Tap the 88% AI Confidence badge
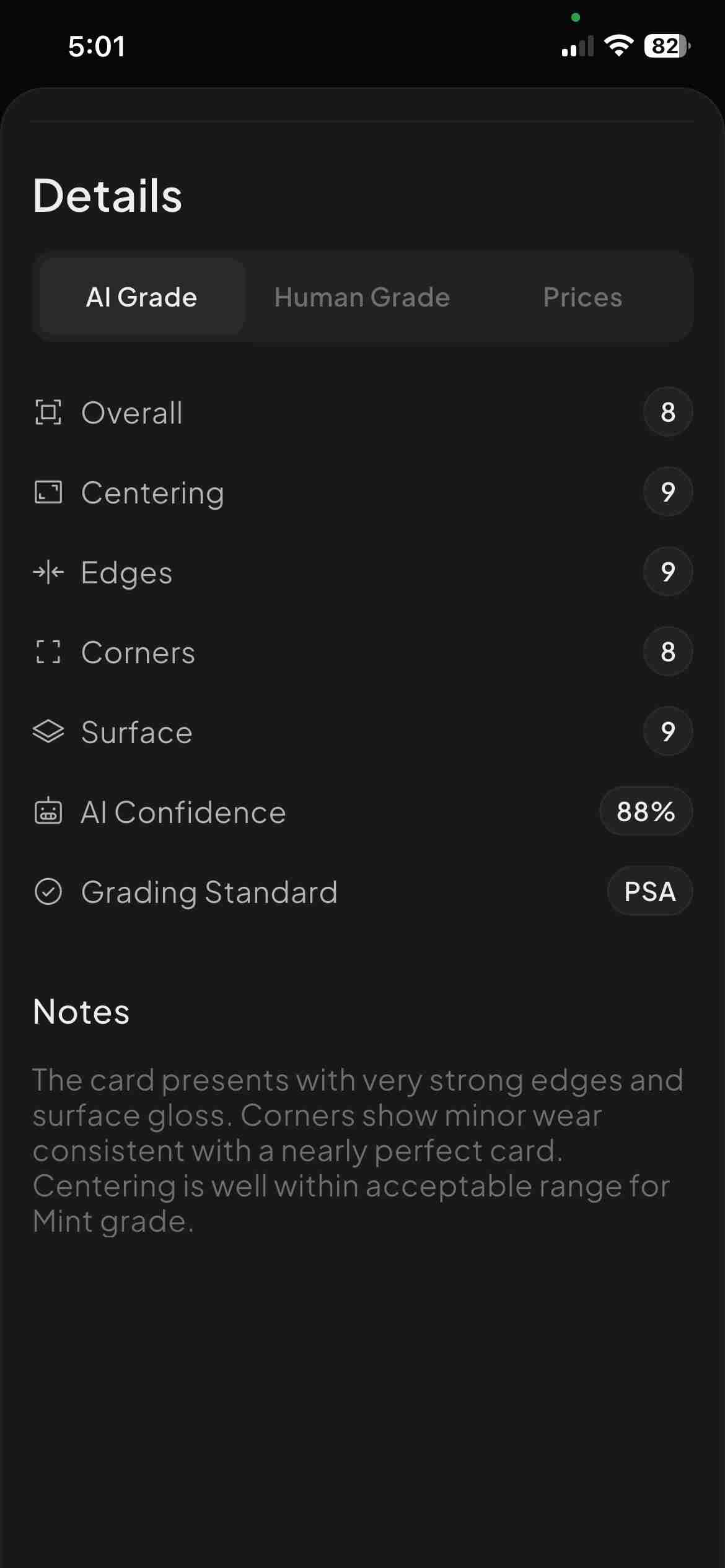 [x=646, y=811]
